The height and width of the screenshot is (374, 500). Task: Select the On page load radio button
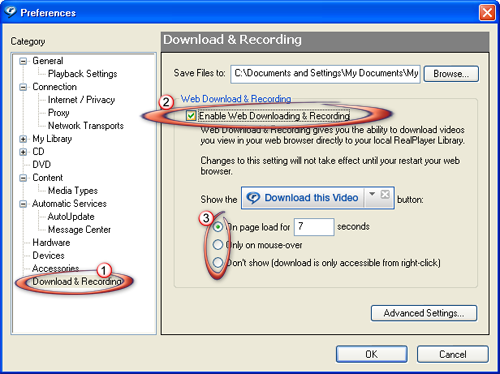click(x=218, y=227)
